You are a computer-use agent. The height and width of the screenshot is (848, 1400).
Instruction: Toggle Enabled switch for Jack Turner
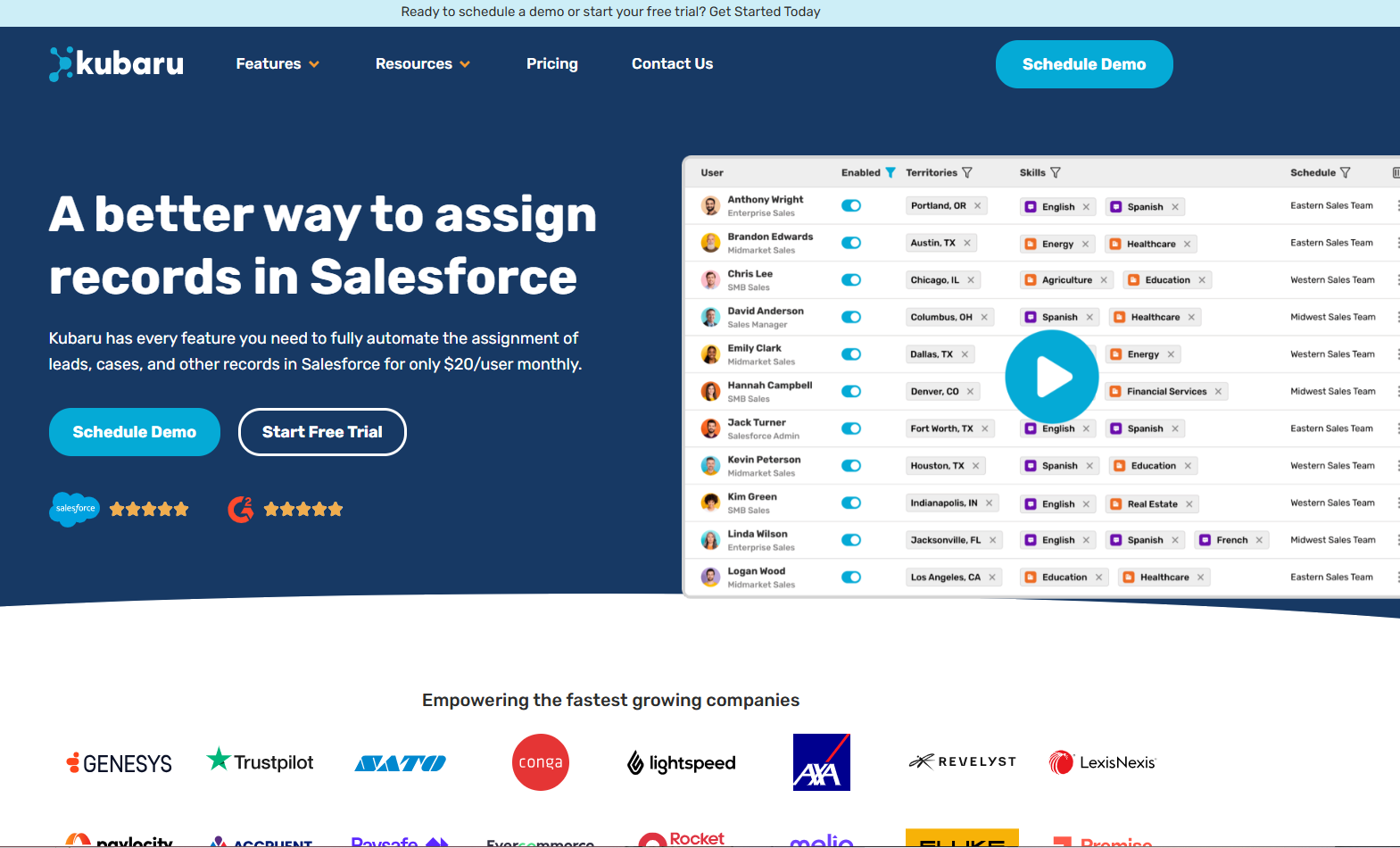pyautogui.click(x=851, y=428)
